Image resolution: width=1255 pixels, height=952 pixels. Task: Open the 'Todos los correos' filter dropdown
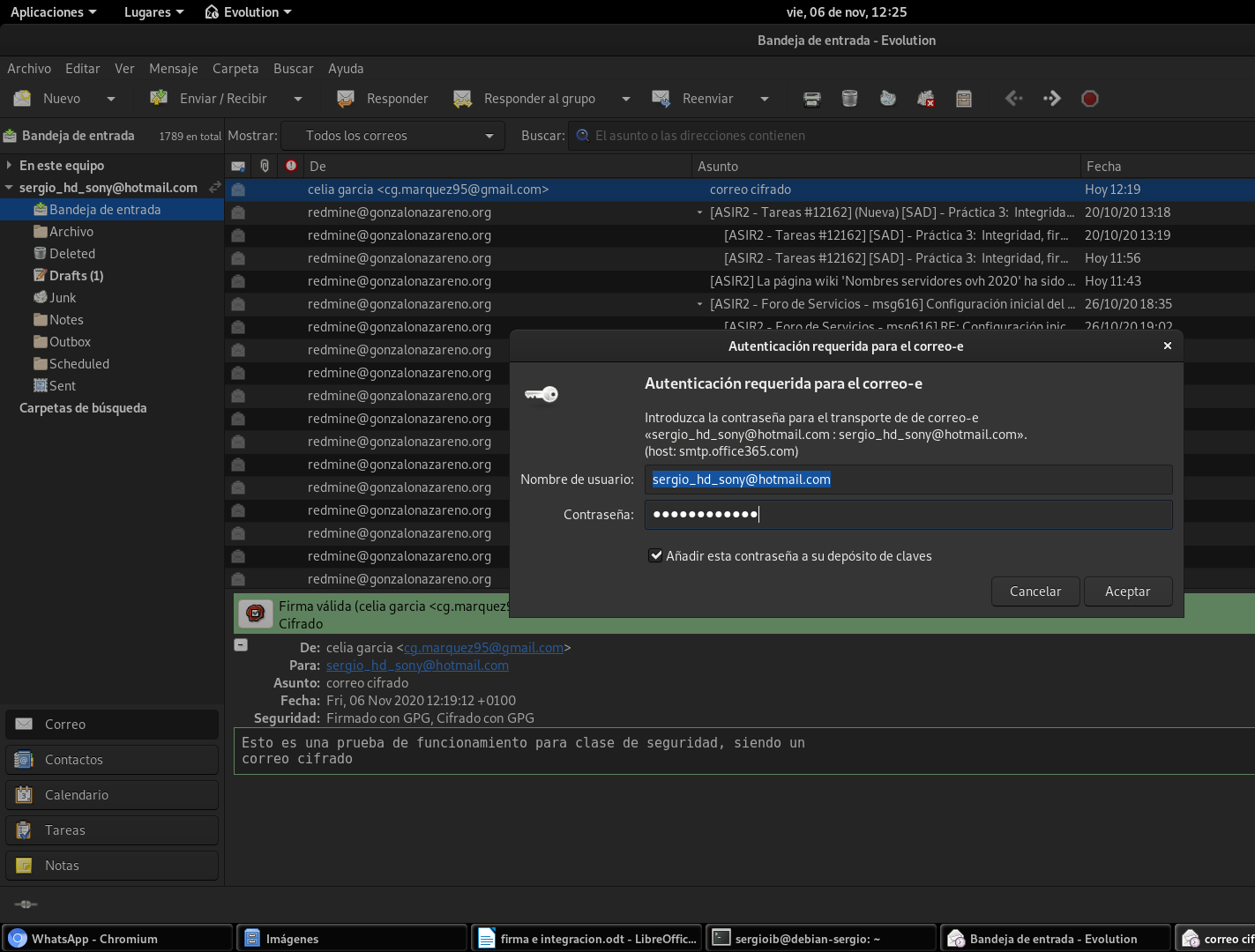tap(392, 136)
